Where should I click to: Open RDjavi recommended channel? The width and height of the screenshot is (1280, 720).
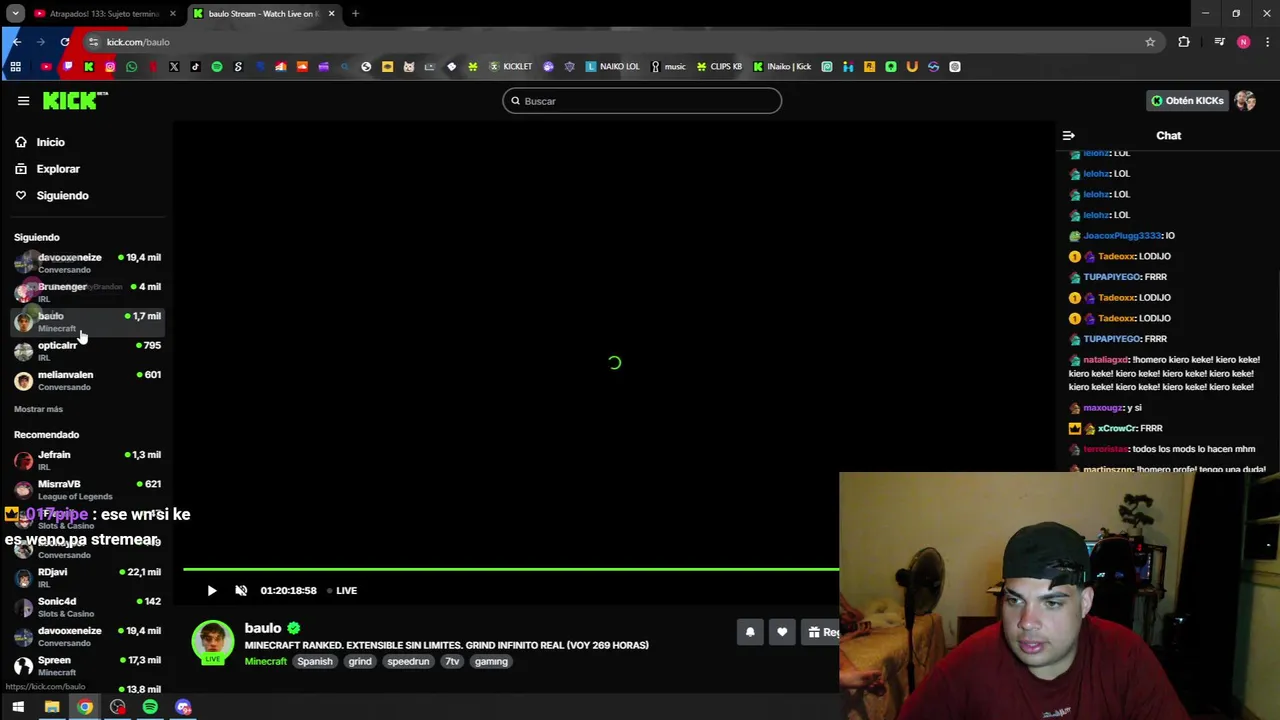[x=88, y=577]
